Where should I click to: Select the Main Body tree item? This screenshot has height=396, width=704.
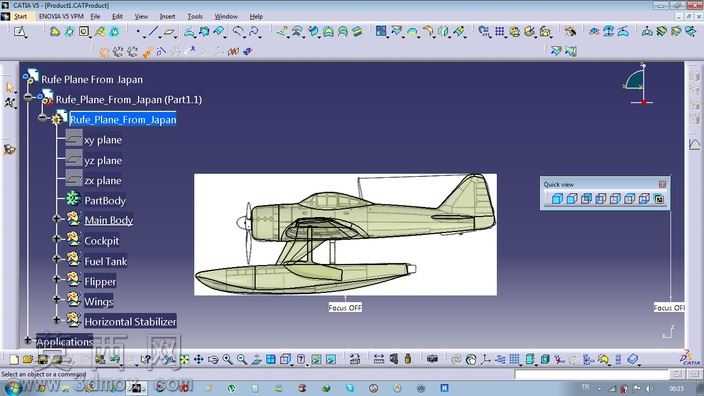[x=109, y=220]
